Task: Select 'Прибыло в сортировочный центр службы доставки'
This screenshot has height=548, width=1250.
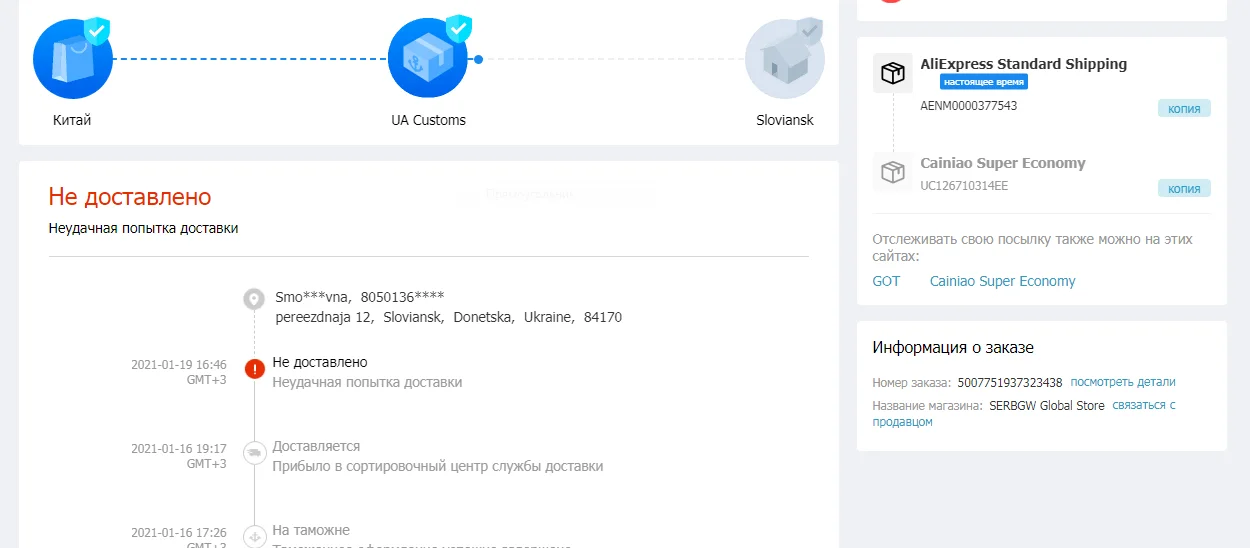Action: click(x=438, y=466)
